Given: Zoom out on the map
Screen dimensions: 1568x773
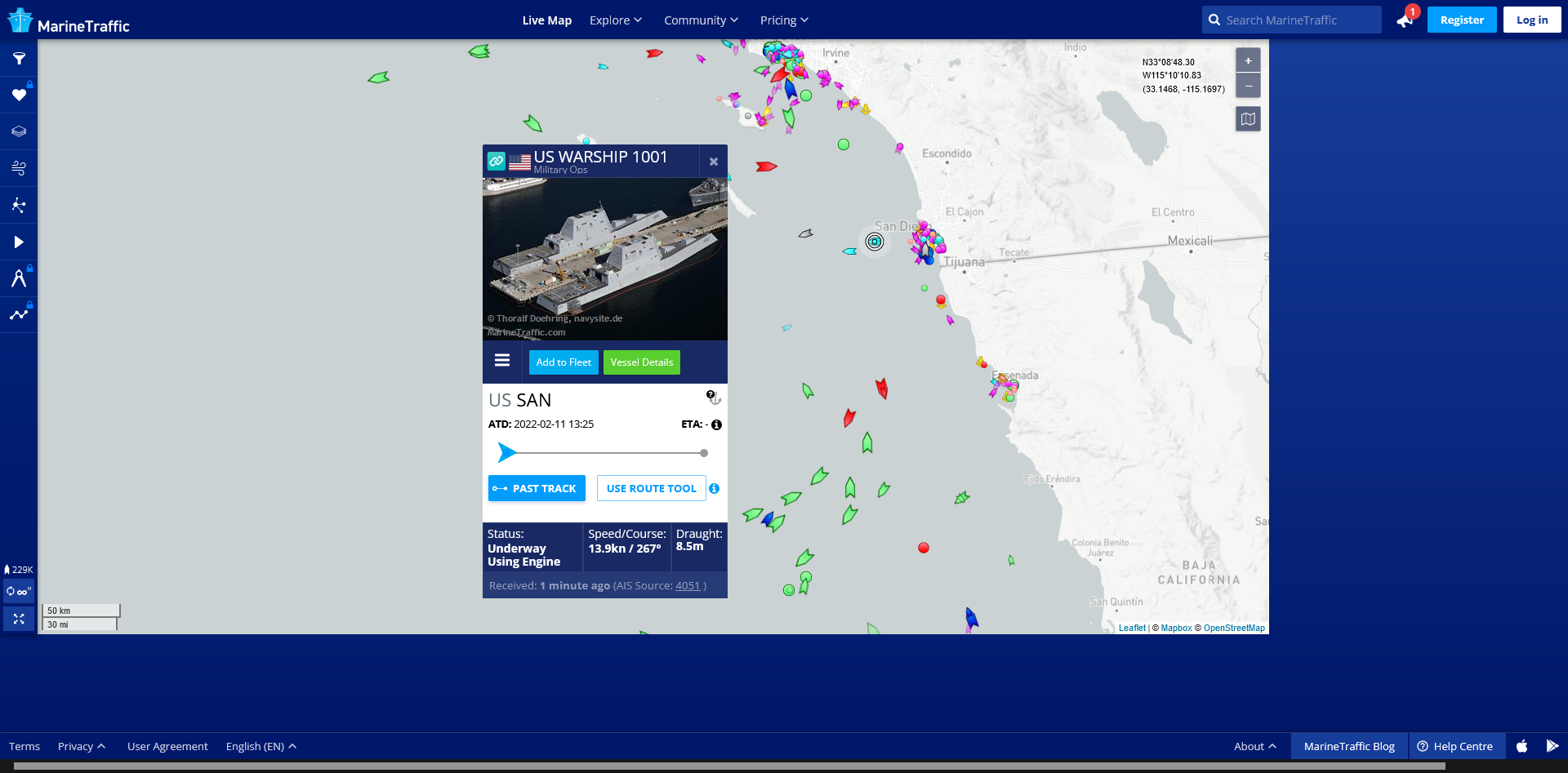Looking at the screenshot, I should click(x=1248, y=86).
